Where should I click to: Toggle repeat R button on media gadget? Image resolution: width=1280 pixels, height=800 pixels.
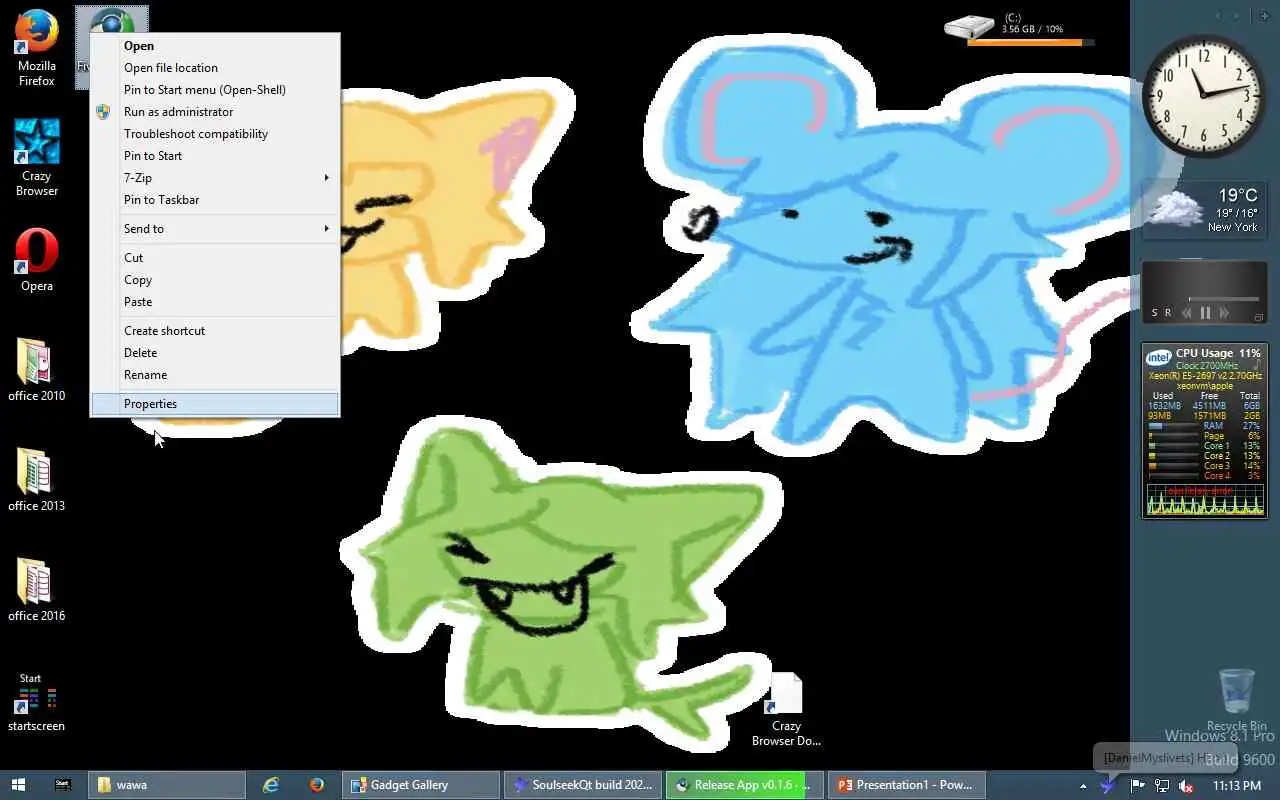point(1167,313)
